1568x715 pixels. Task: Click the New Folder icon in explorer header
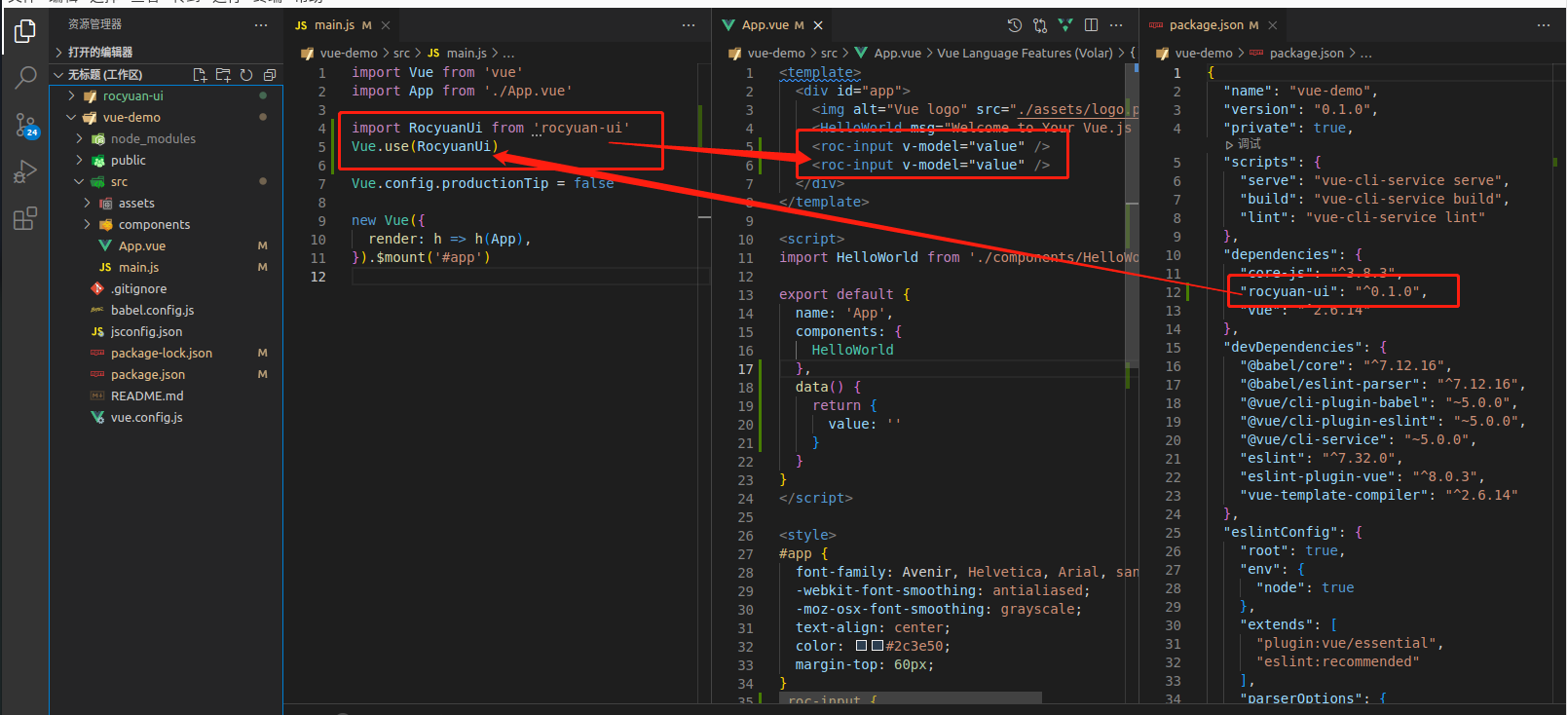click(x=223, y=75)
